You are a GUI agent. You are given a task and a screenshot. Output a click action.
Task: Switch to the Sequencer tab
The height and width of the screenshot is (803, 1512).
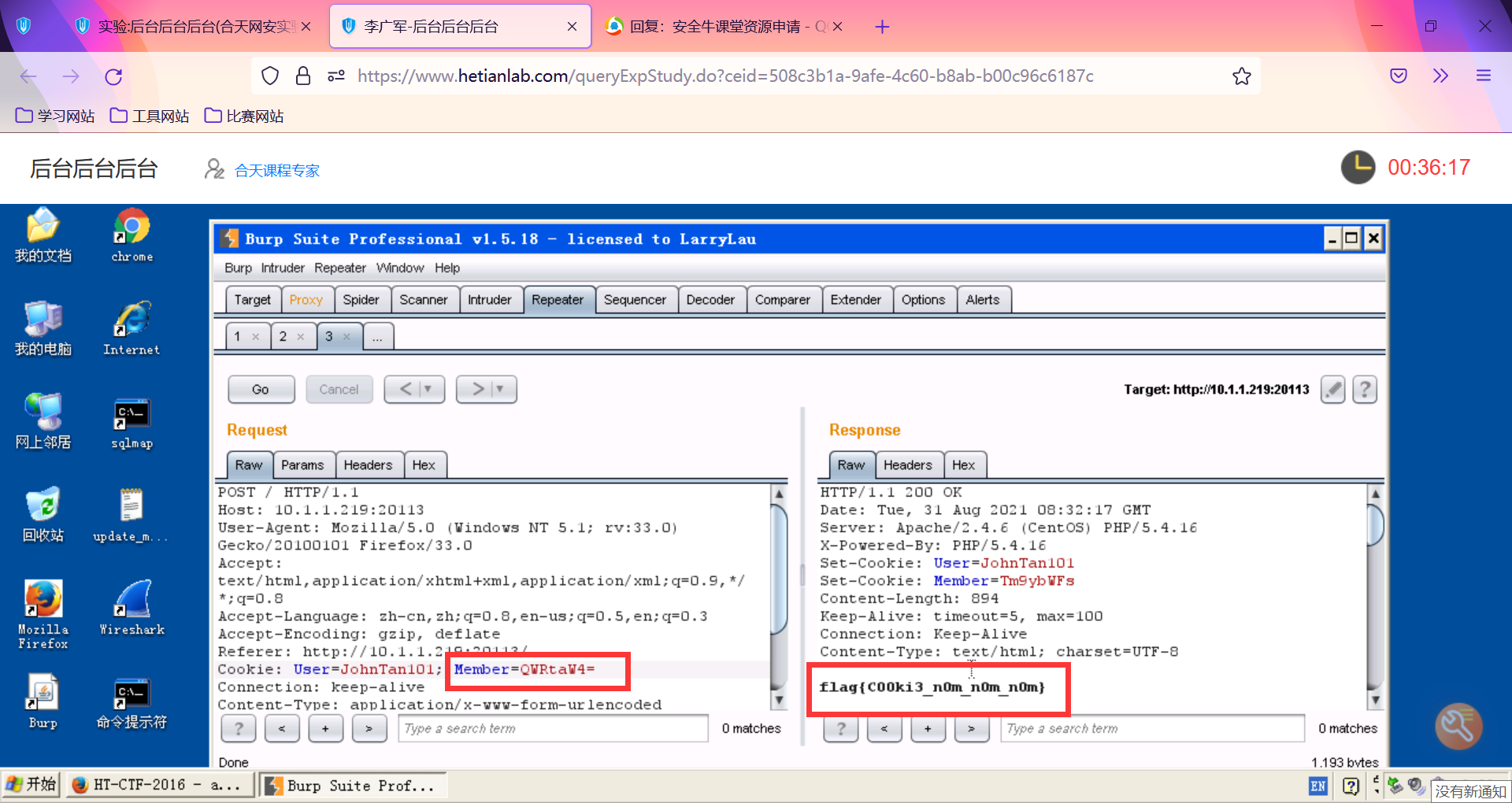635,300
